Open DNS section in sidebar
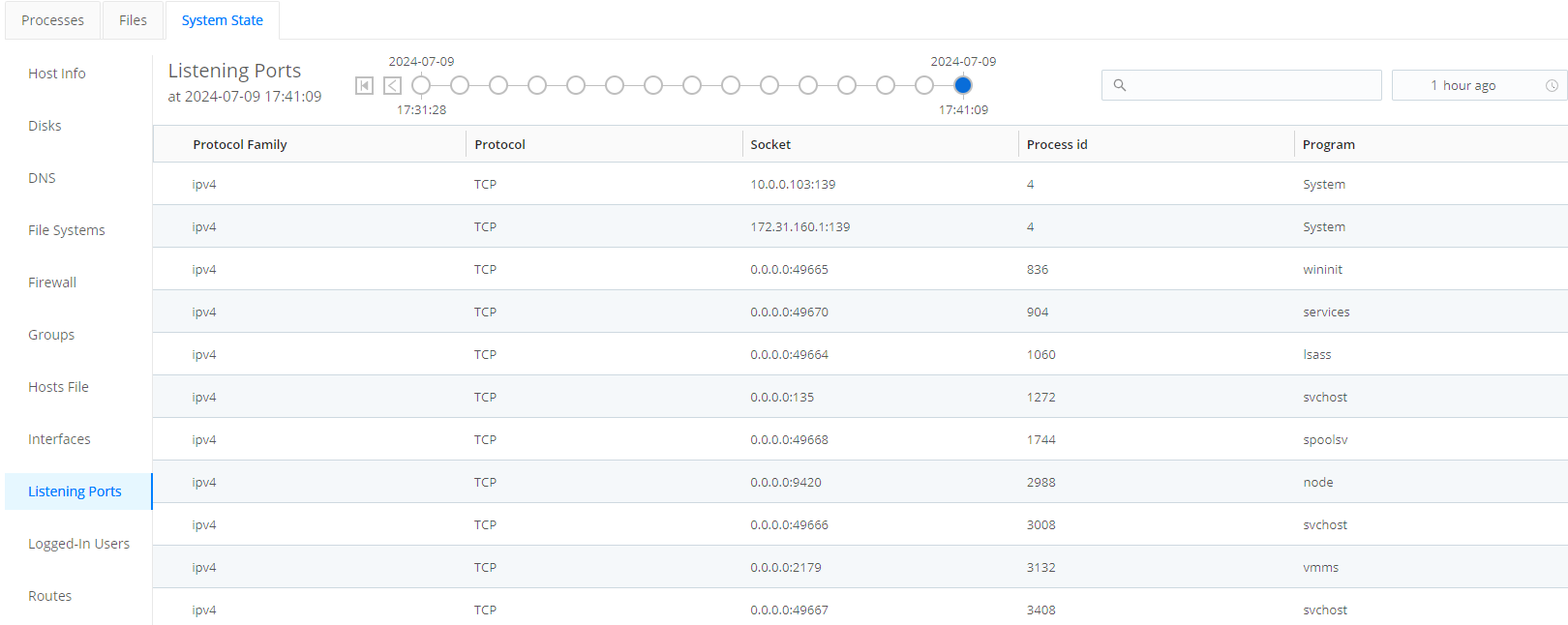Image resolution: width=1568 pixels, height=625 pixels. [x=42, y=178]
